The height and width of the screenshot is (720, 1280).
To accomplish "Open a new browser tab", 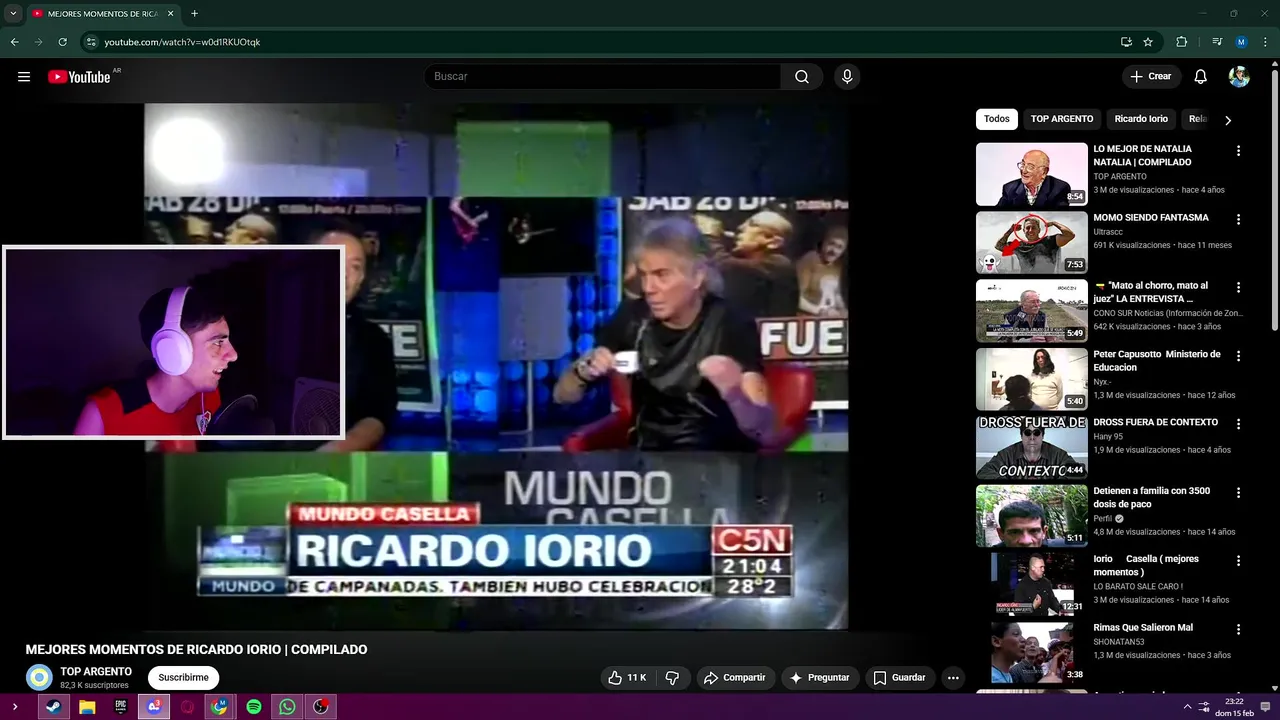I will coord(194,14).
